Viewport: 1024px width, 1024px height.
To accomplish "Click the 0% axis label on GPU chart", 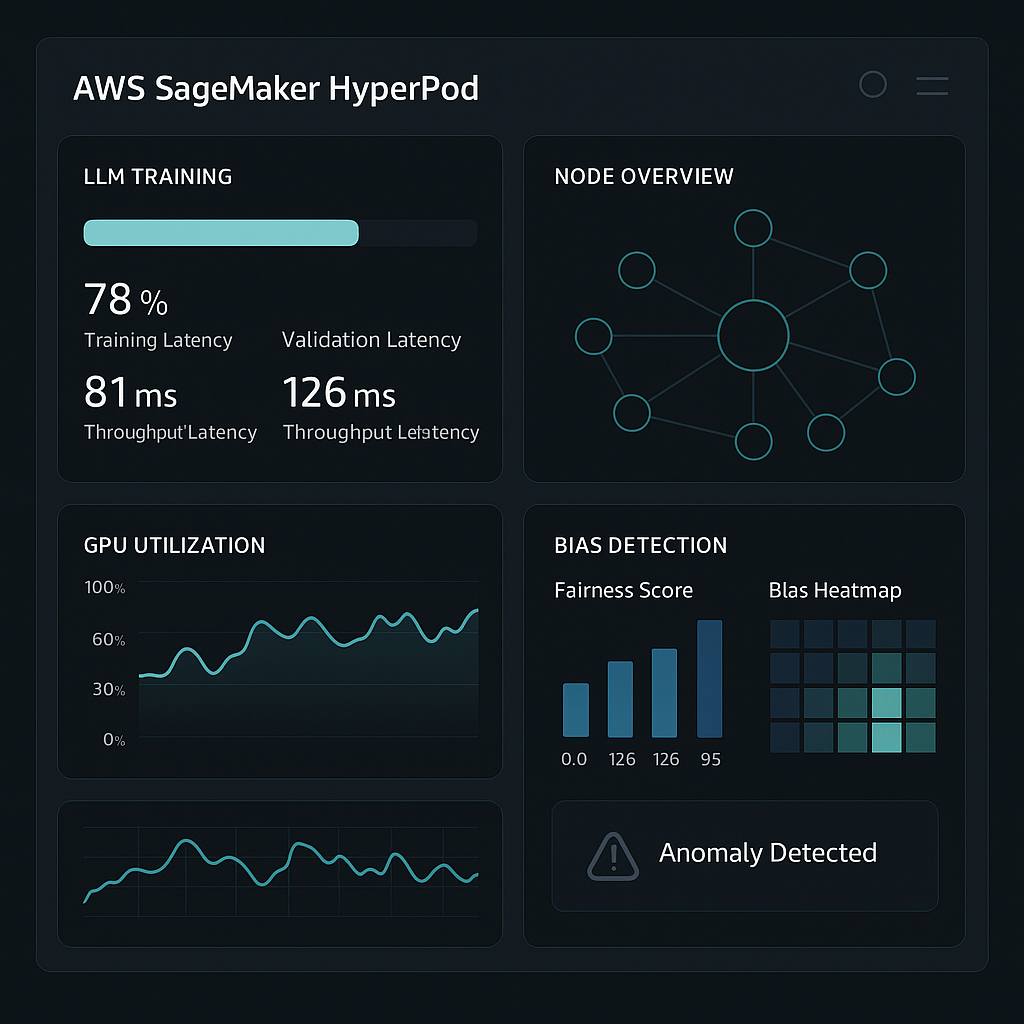I will pos(114,739).
